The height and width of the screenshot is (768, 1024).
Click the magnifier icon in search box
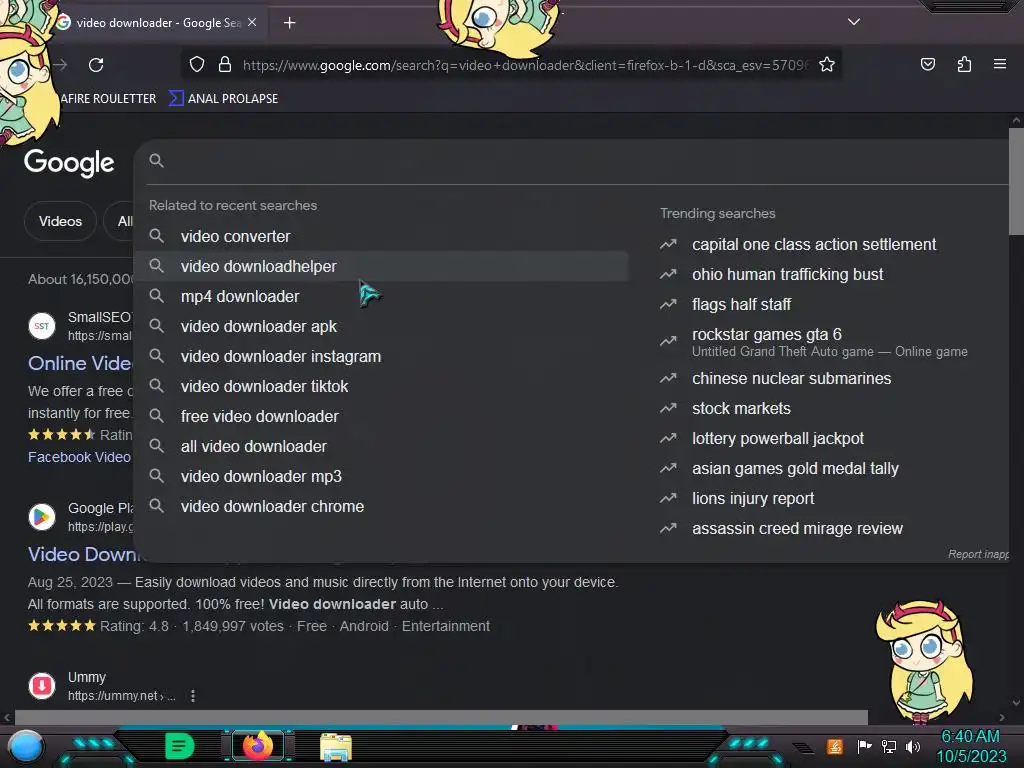click(x=156, y=161)
